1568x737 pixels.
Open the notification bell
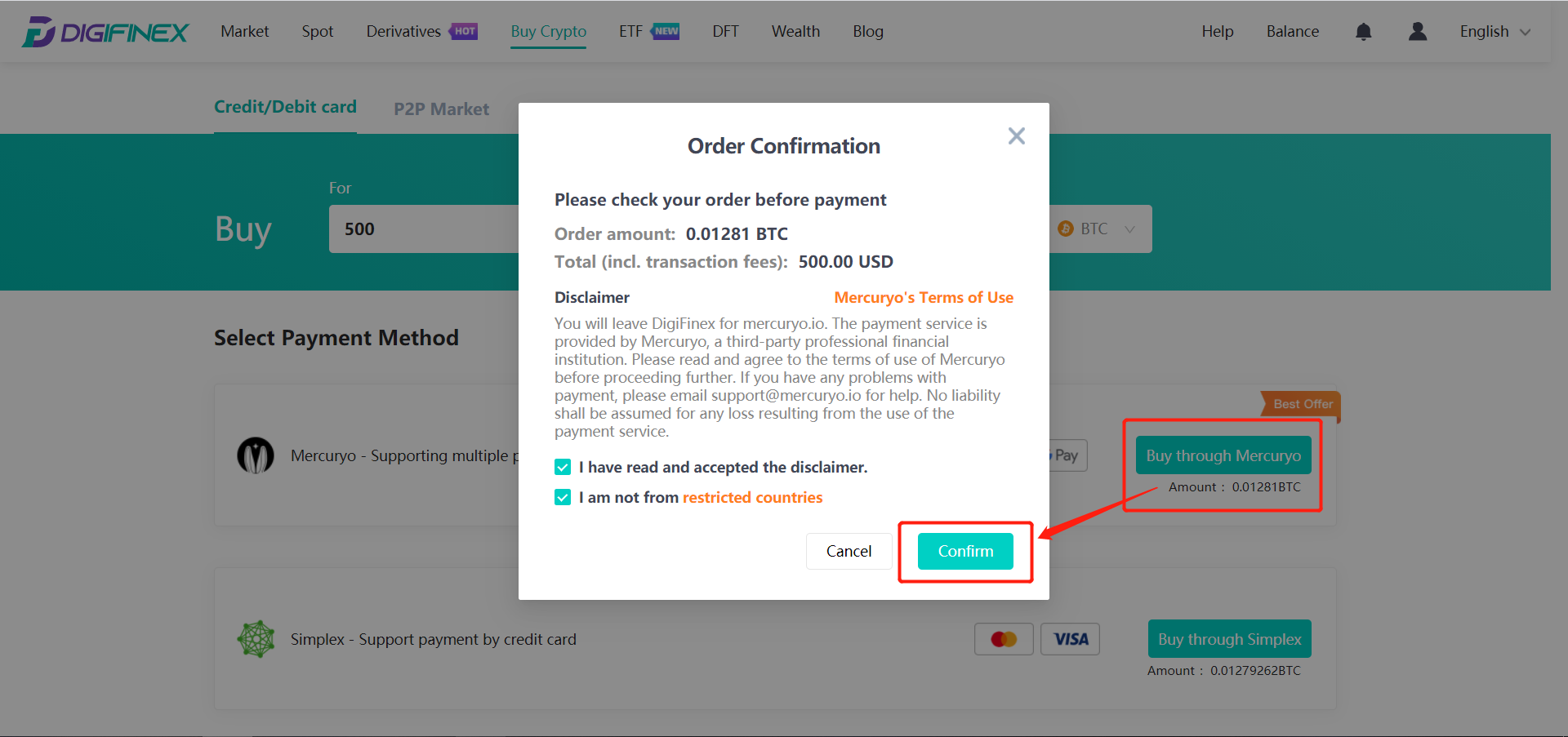1363,31
